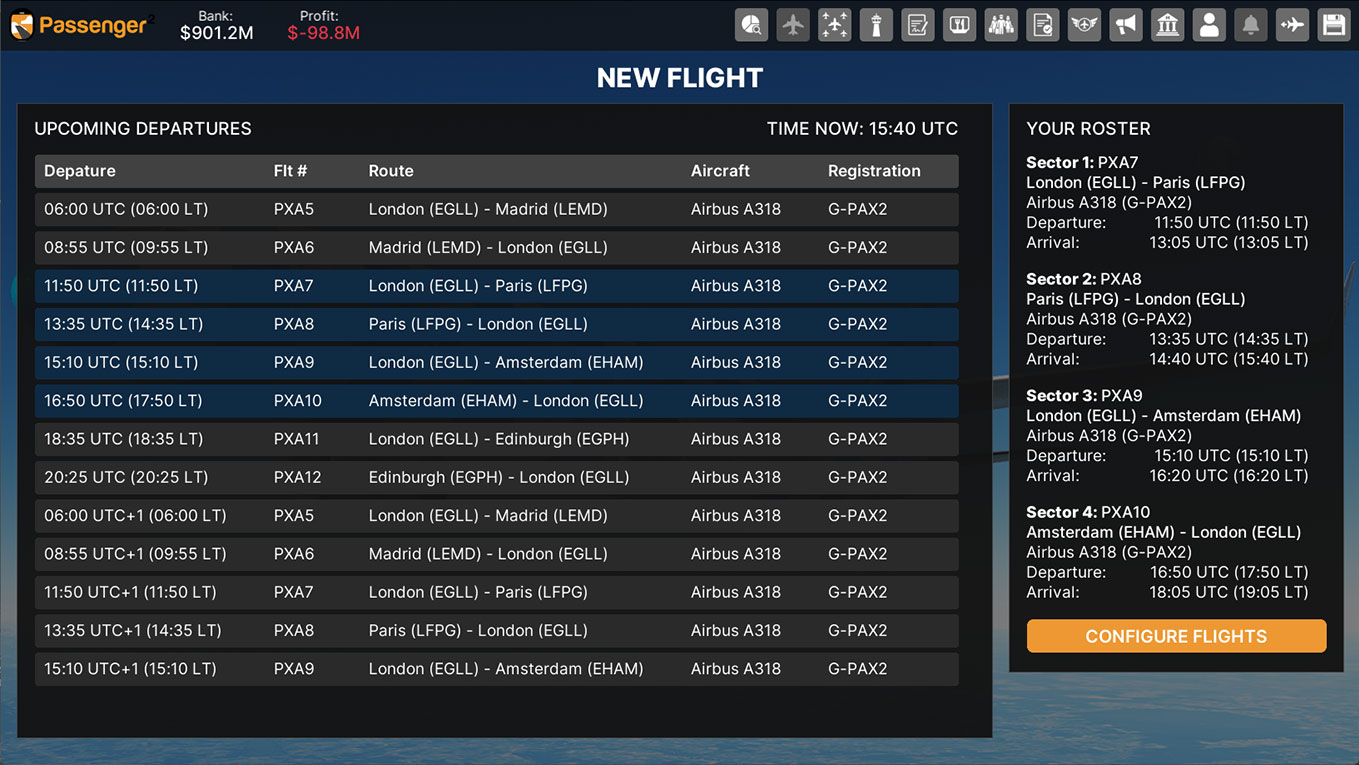This screenshot has width=1359, height=765.
Task: Open the bank building icon
Action: click(1167, 25)
